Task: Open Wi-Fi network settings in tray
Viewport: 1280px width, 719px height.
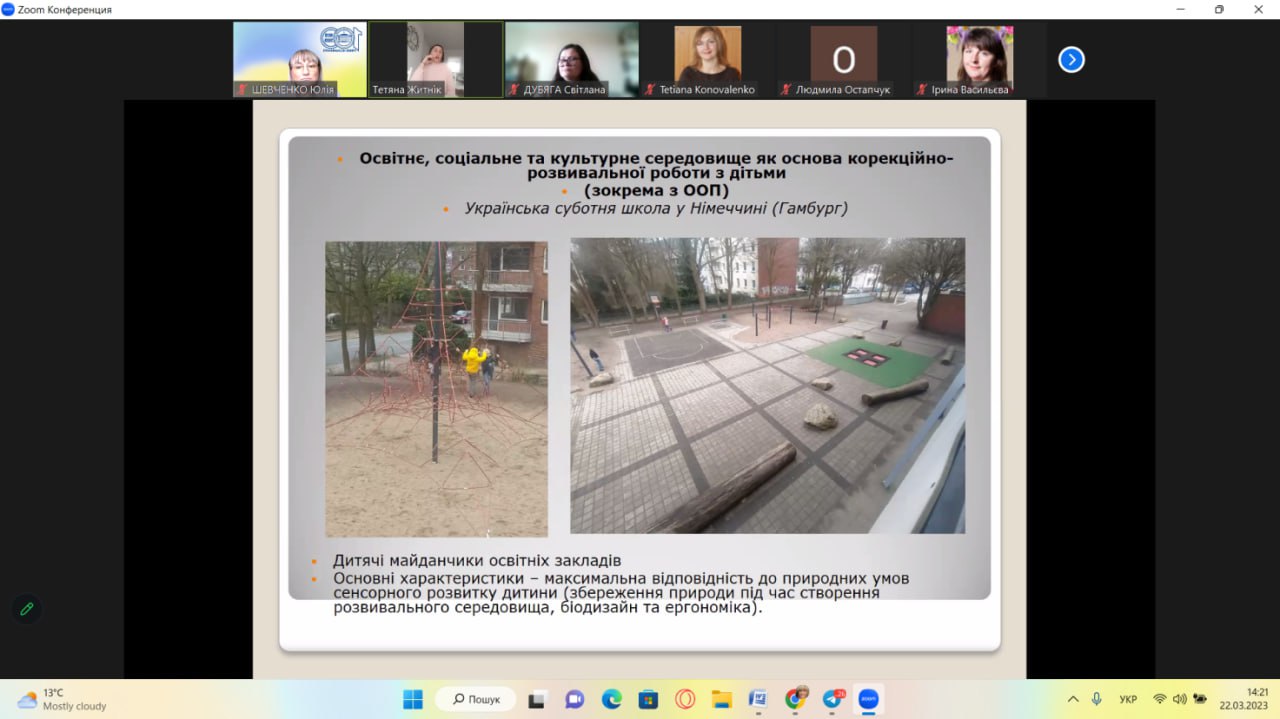Action: (x=1159, y=699)
